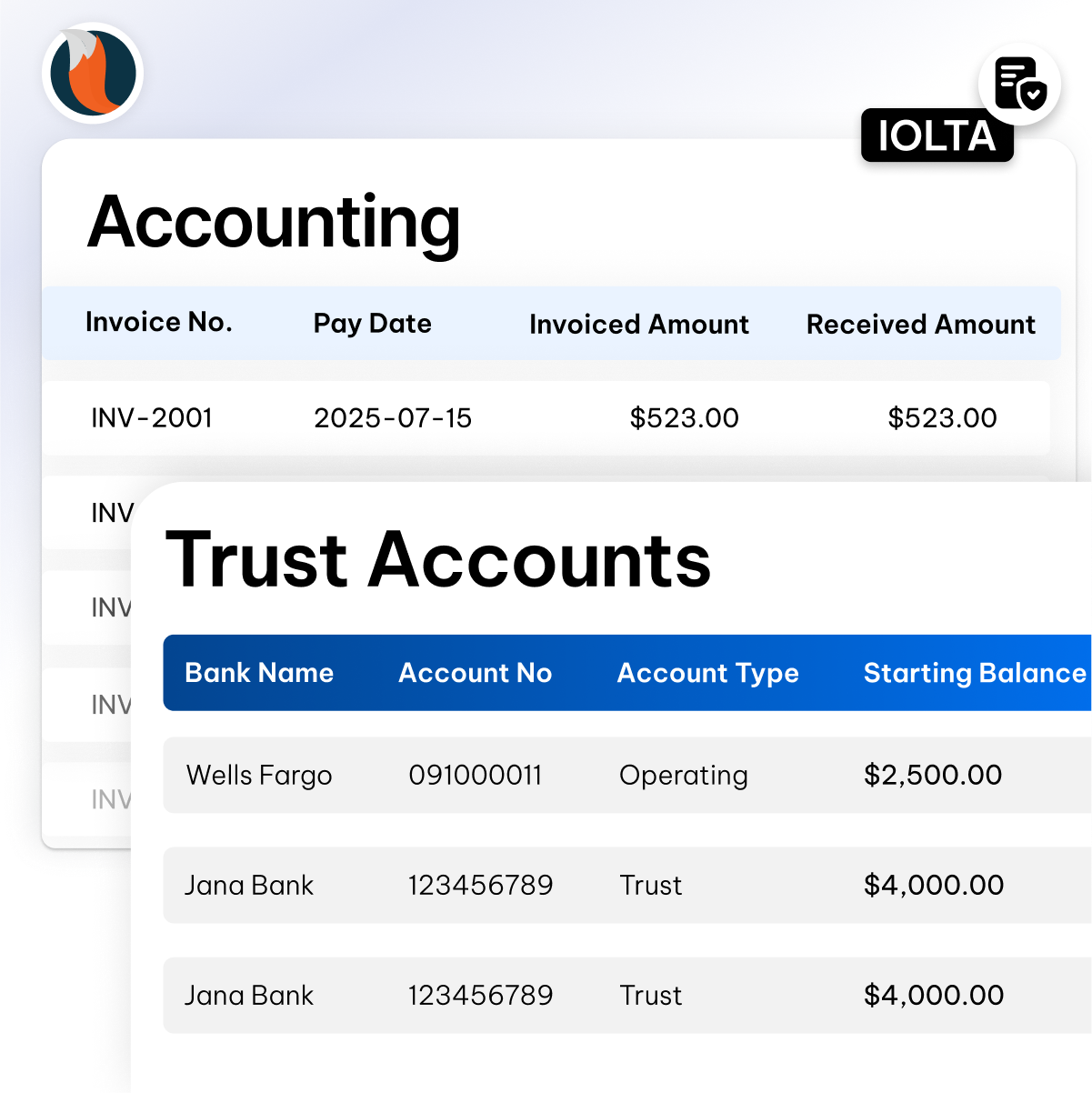Viewport: 1092px width, 1093px height.
Task: Click the Accounting panel heading
Action: (274, 221)
